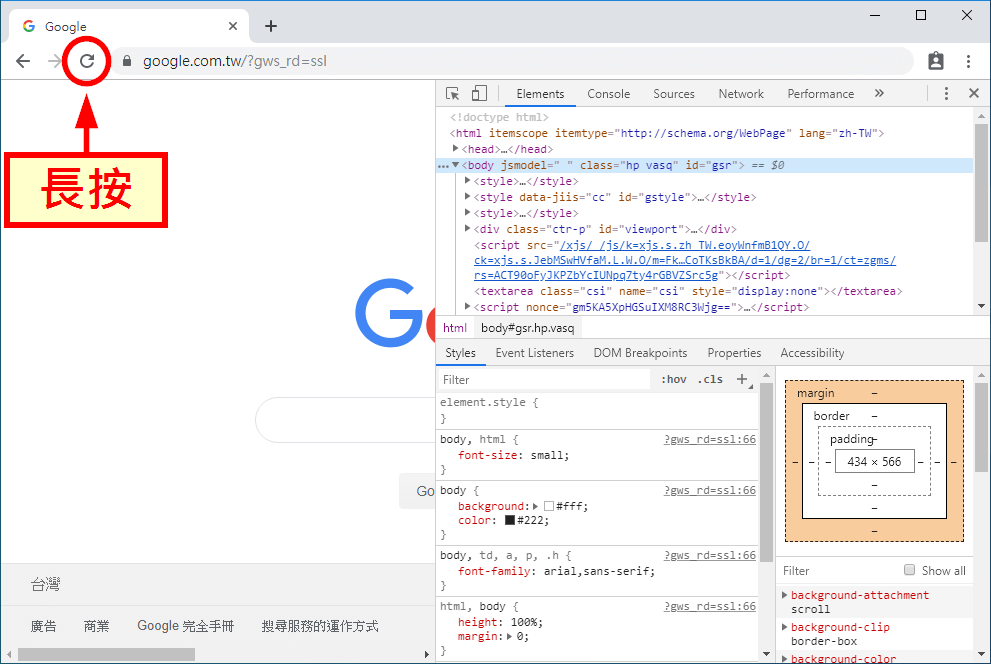Image resolution: width=991 pixels, height=664 pixels.
Task: Click the #222 color swatch
Action: pos(509,521)
